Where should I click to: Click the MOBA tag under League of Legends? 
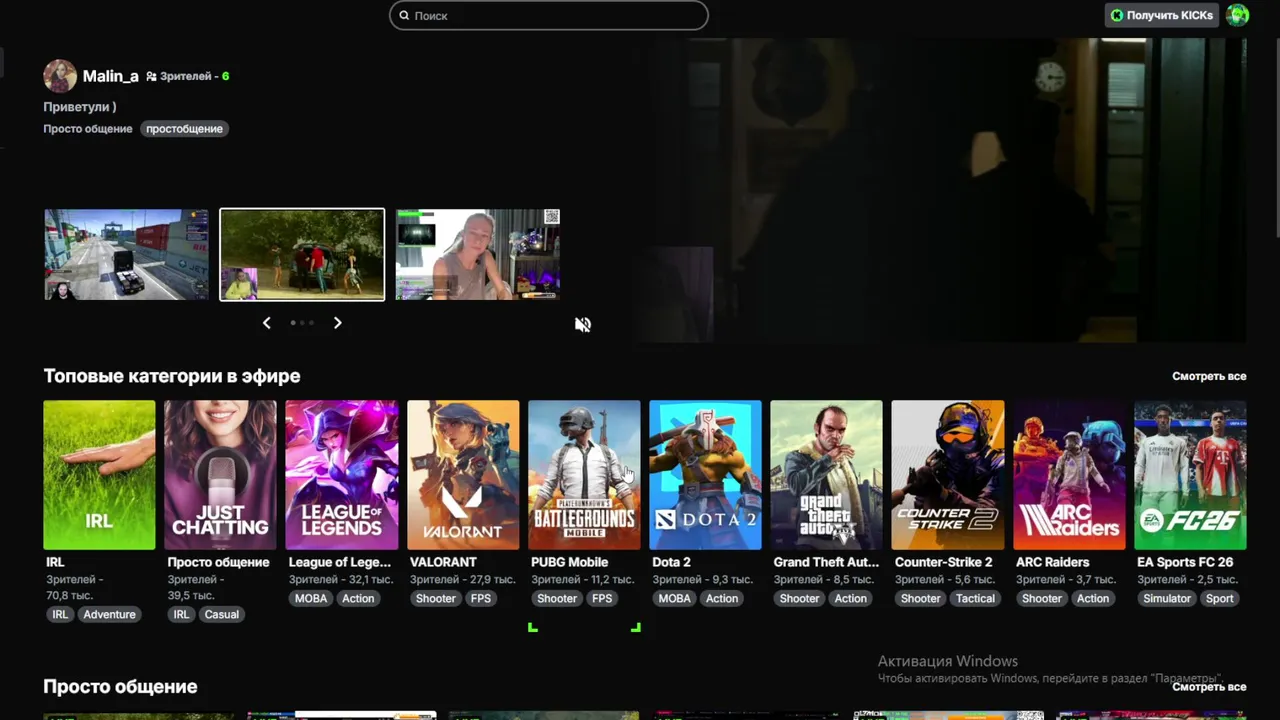point(311,598)
